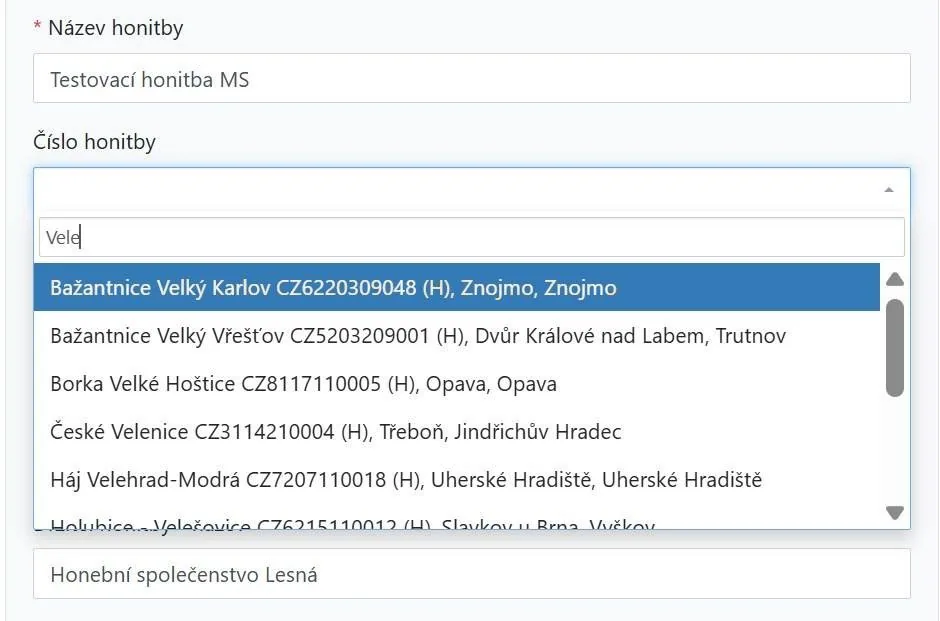This screenshot has width=940, height=621.
Task: Collapse the Číslo honitby dropdown arrow
Action: click(x=889, y=190)
